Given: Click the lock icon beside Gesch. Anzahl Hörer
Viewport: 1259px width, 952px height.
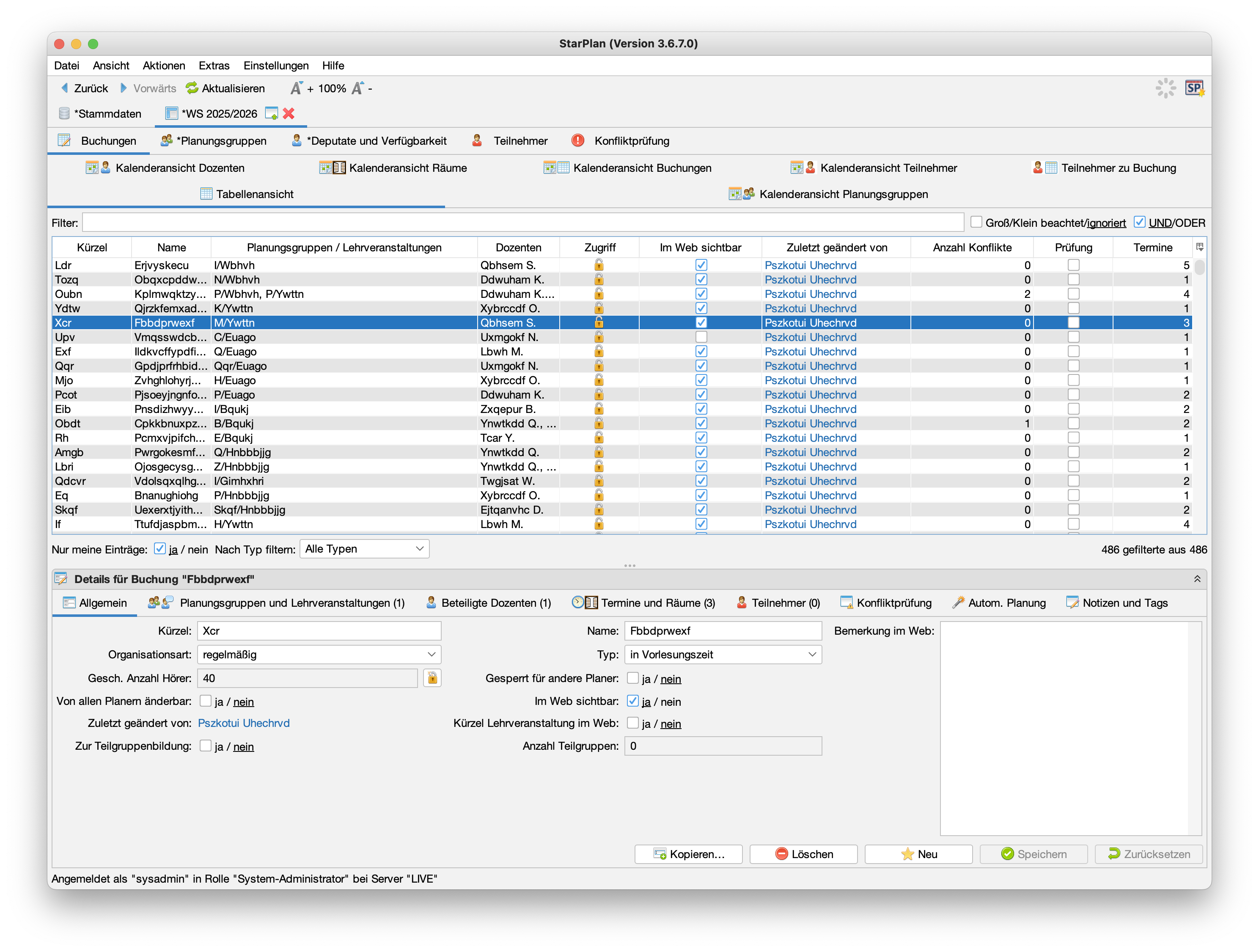Looking at the screenshot, I should (432, 678).
